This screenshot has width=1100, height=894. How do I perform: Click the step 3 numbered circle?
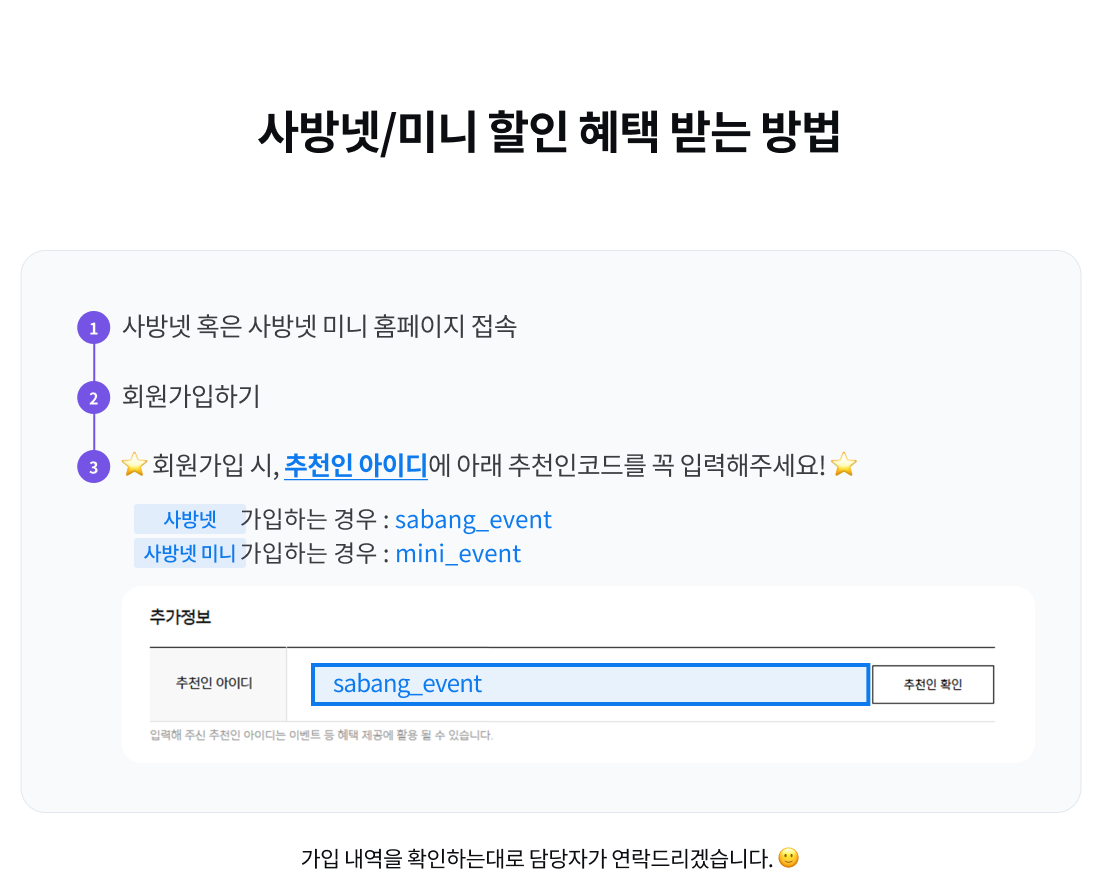pos(93,467)
